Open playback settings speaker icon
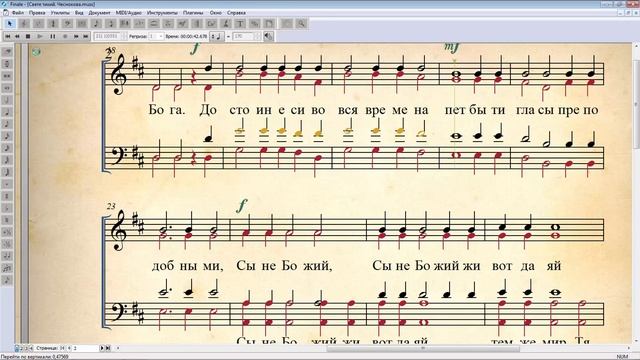This screenshot has height=360, width=640. point(268,36)
